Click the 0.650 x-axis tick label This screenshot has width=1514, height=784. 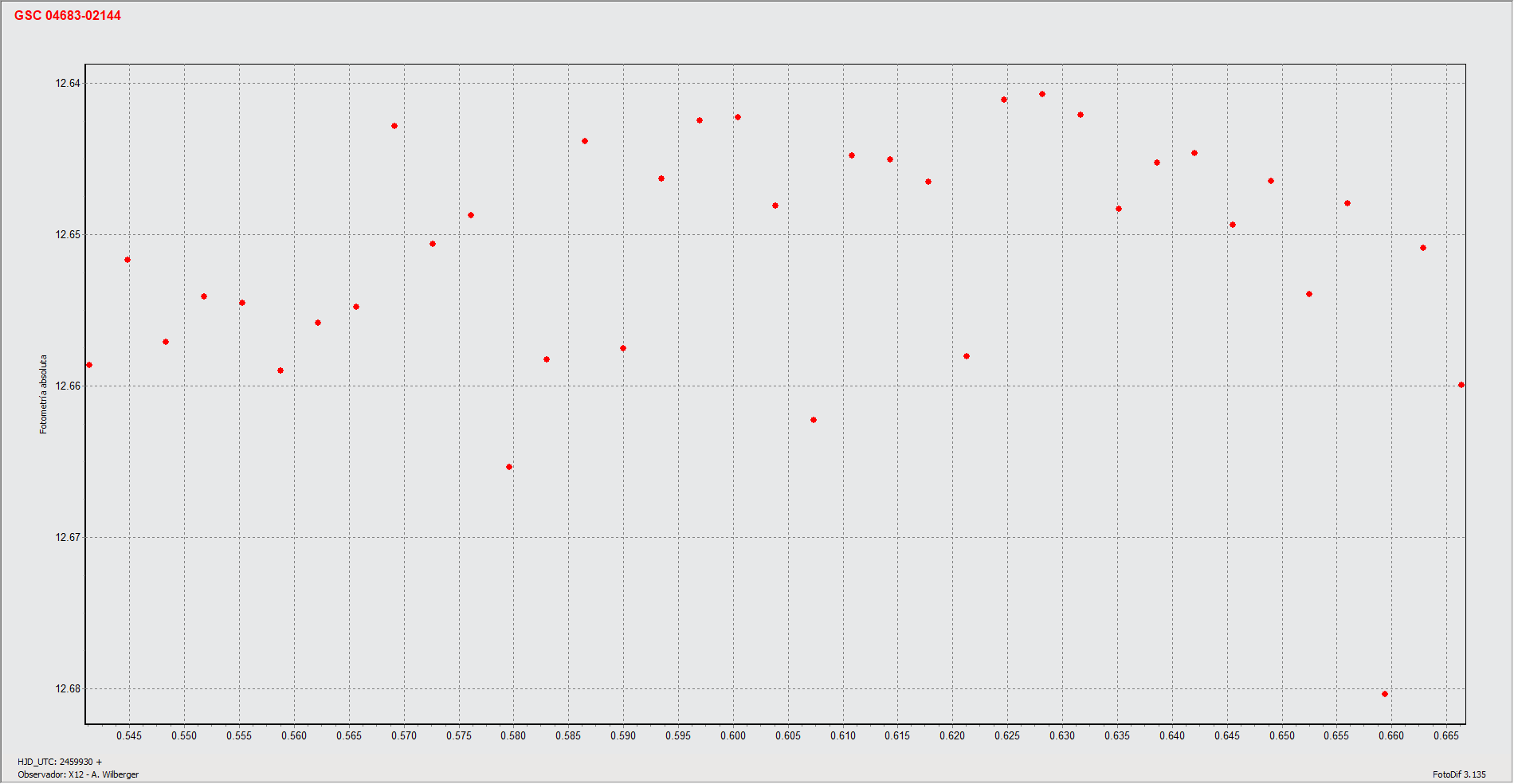click(1282, 736)
